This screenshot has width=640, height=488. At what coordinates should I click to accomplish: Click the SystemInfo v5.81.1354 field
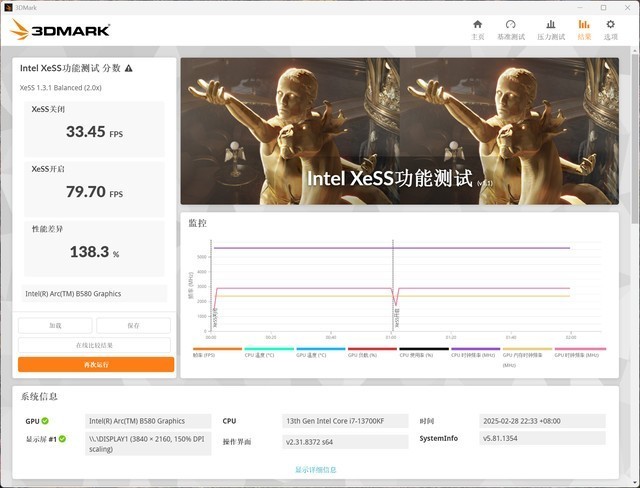[x=542, y=438]
